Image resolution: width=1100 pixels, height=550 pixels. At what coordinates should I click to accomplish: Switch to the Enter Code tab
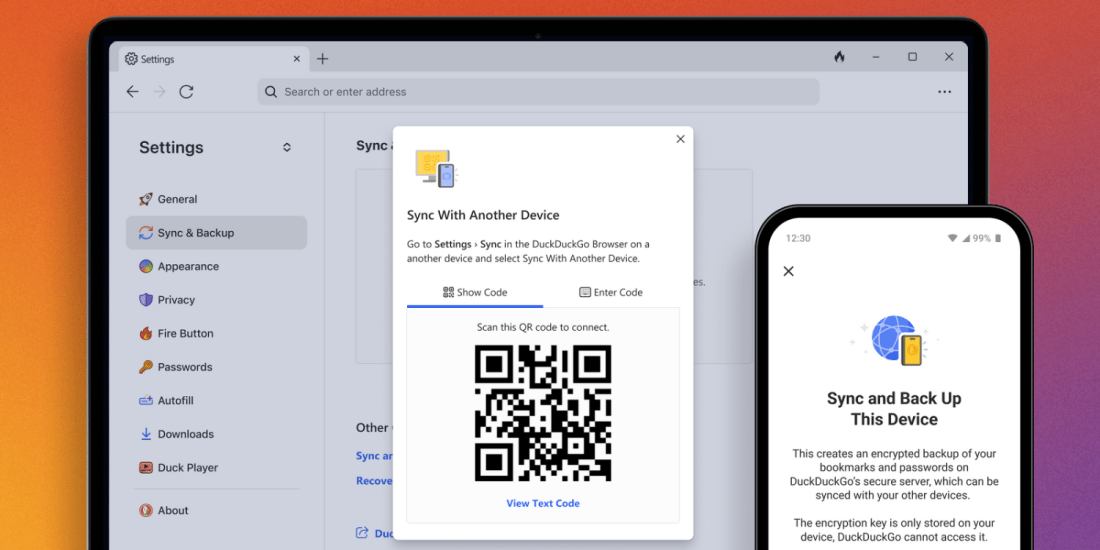tap(611, 292)
